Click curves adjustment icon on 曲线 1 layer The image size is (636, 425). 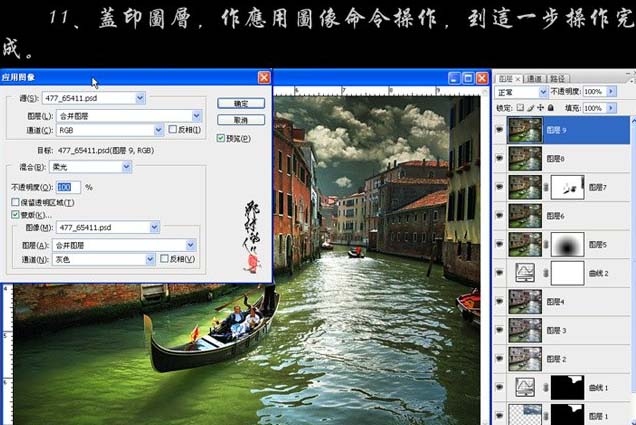tap(525, 387)
